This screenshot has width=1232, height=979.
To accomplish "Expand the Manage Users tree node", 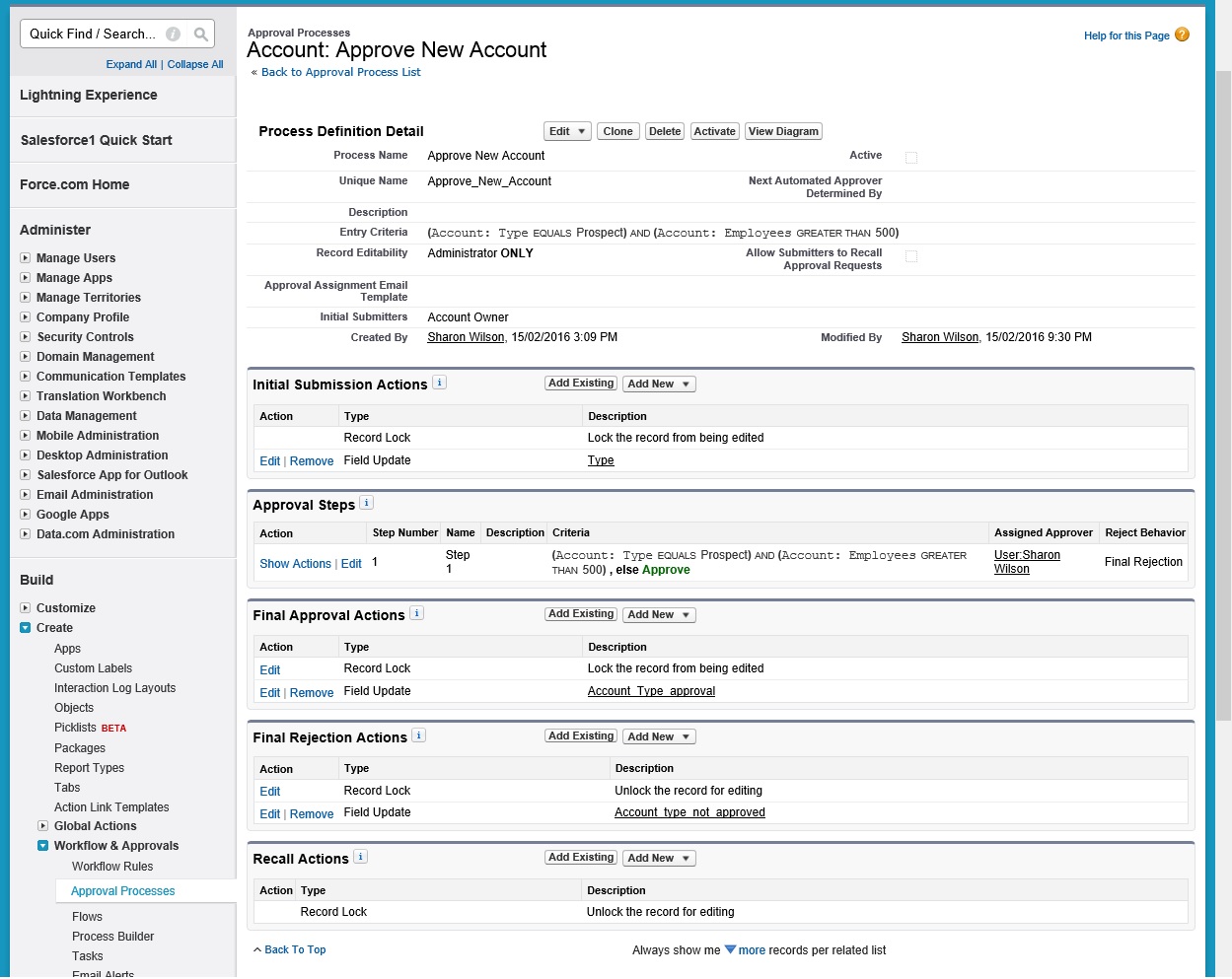I will pyautogui.click(x=26, y=258).
